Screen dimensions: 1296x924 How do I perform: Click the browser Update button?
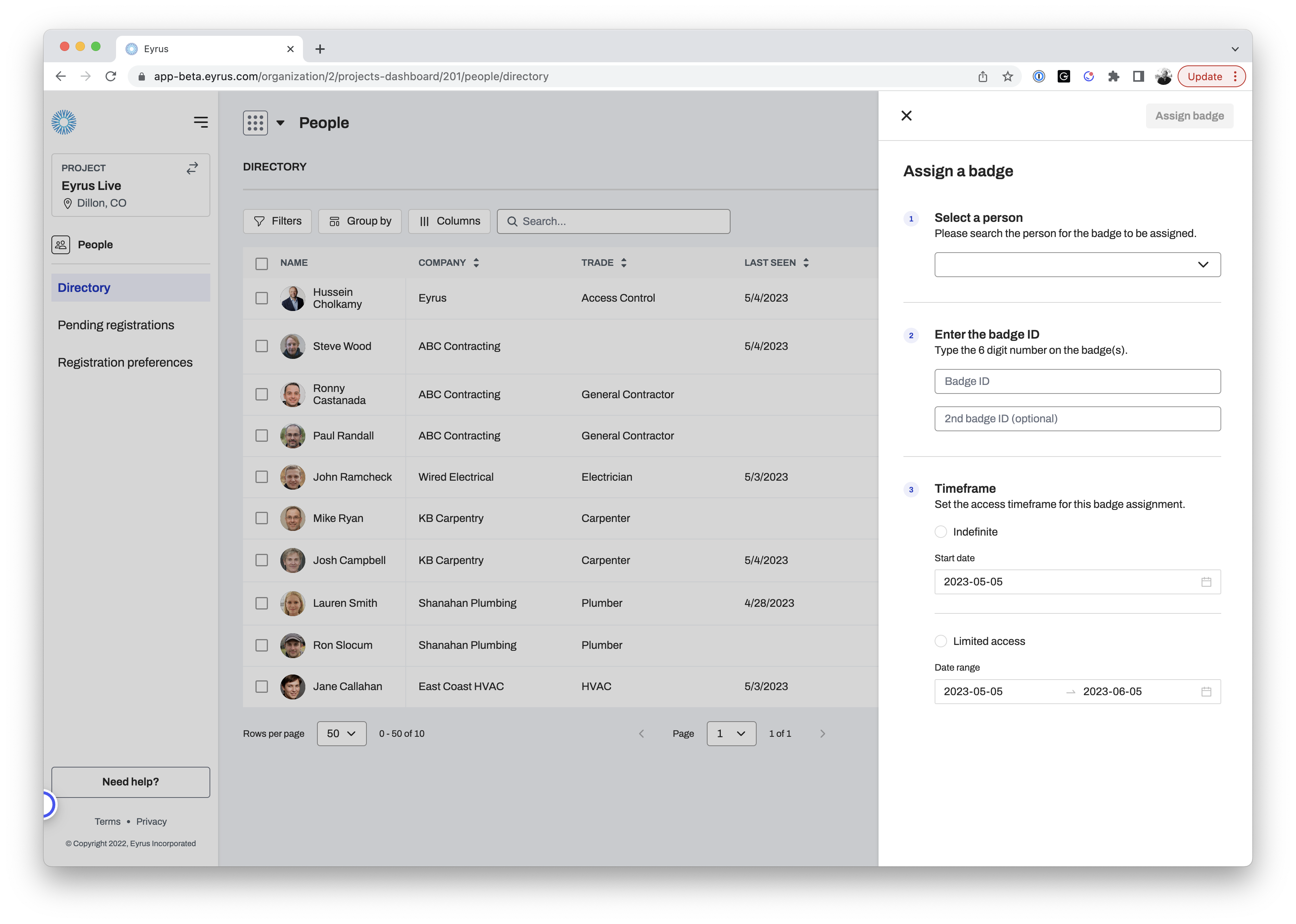tap(1205, 76)
